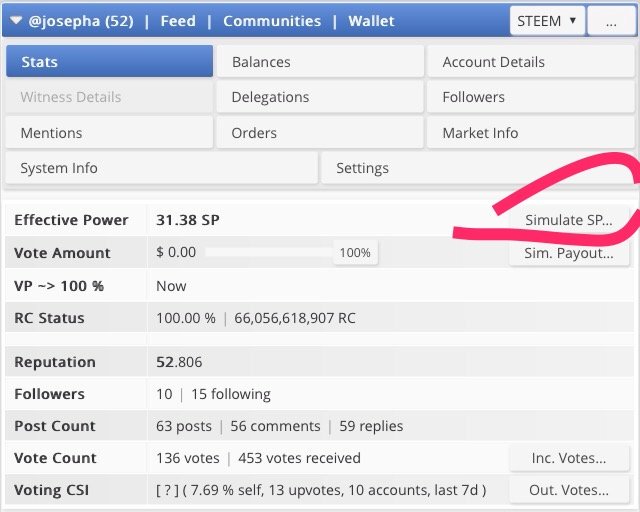
Task: Click the Sim. Payout button
Action: tap(568, 253)
